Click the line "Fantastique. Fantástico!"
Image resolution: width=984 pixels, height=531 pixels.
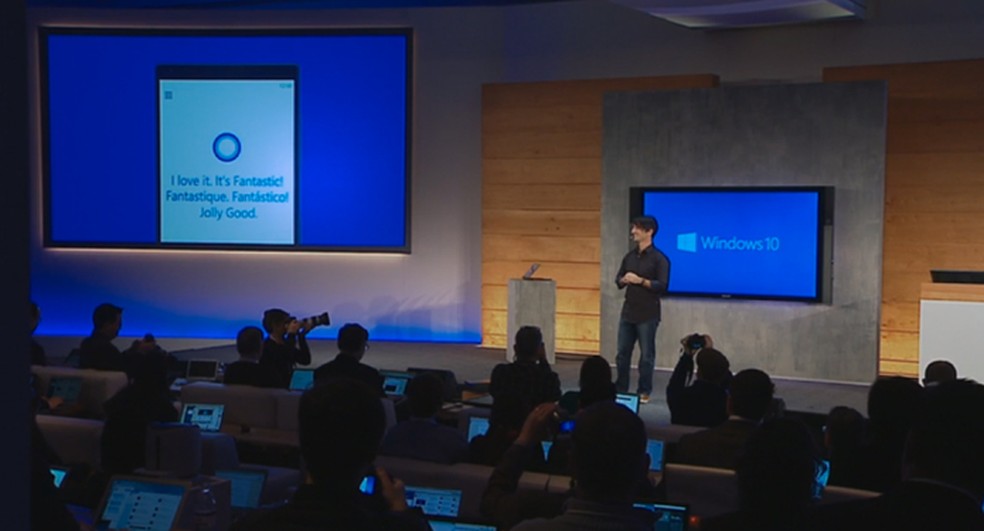(x=227, y=197)
